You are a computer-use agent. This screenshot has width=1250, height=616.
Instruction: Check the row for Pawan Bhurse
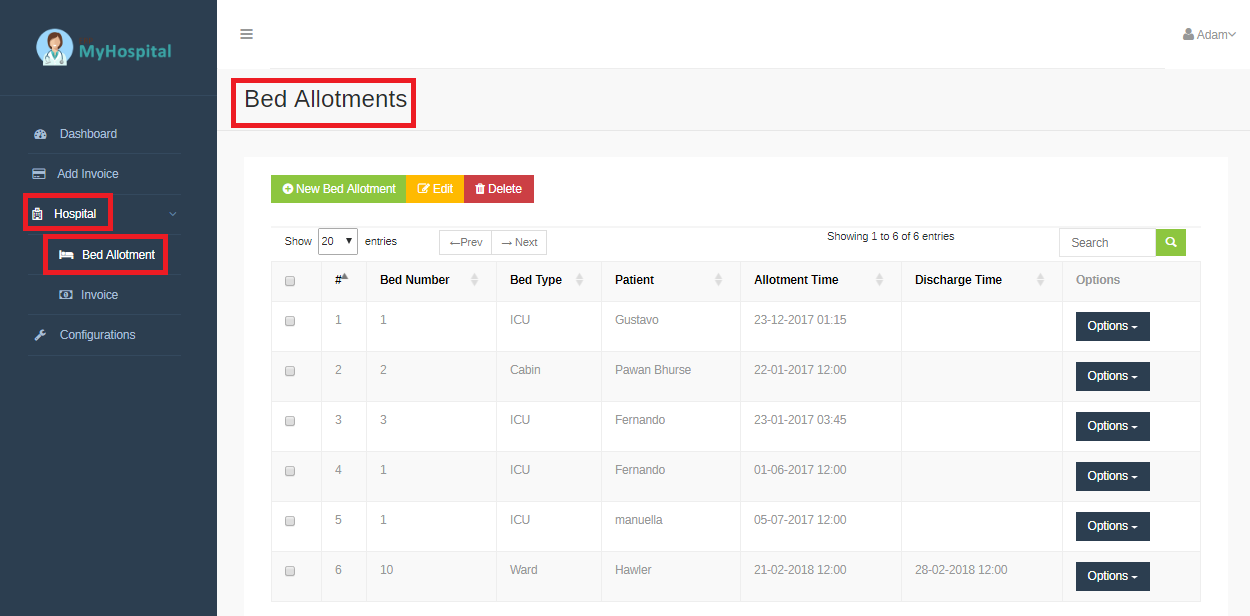pos(290,371)
